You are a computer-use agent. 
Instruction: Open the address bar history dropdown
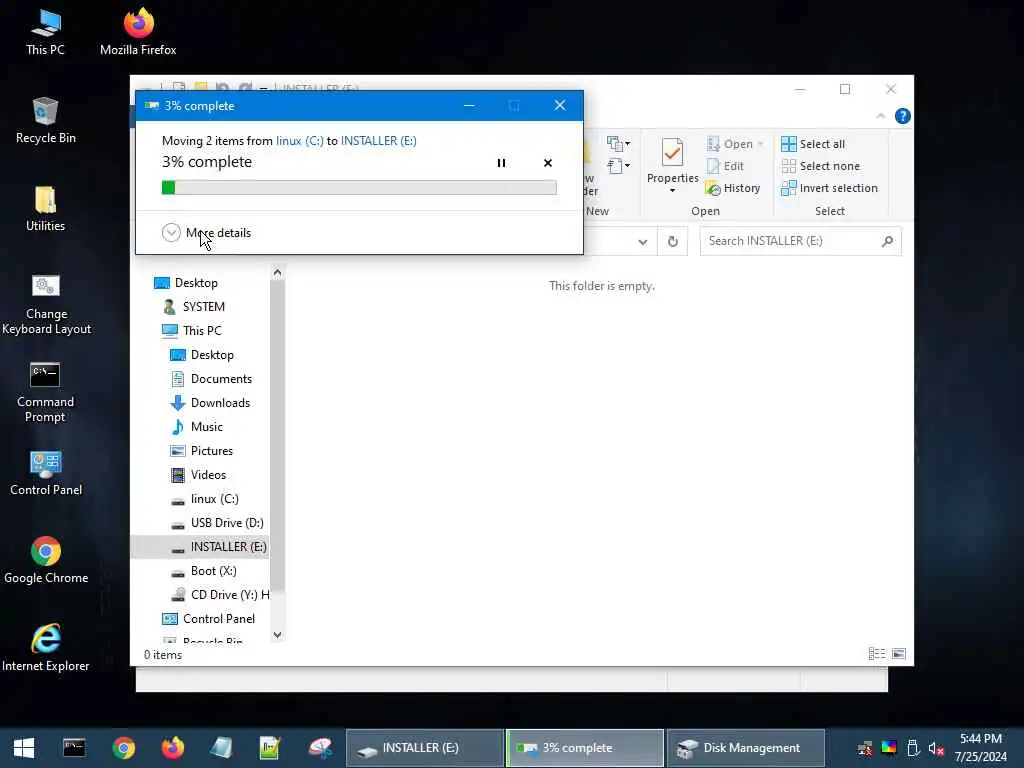tap(643, 242)
